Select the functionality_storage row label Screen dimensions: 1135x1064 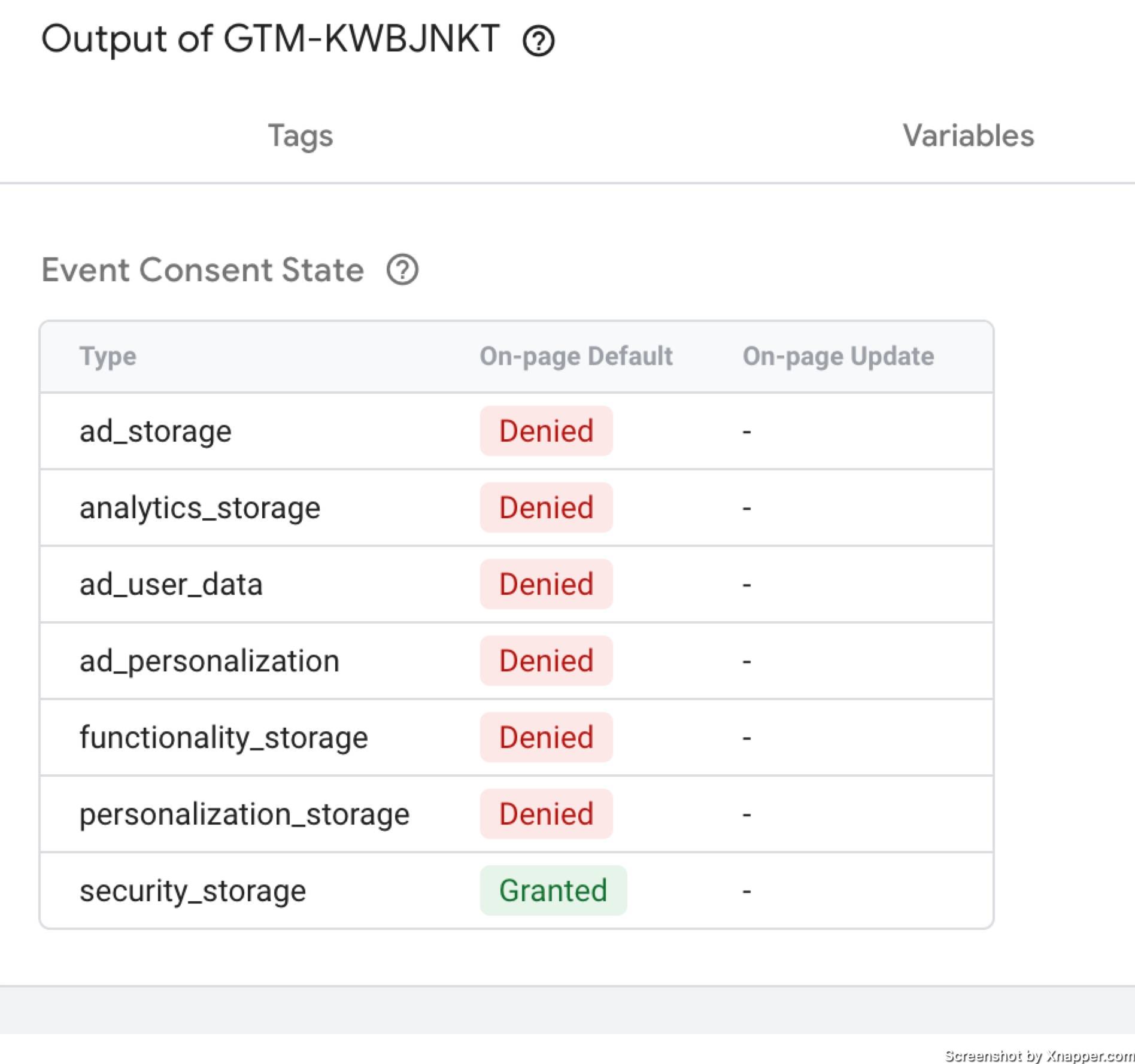[x=224, y=738]
